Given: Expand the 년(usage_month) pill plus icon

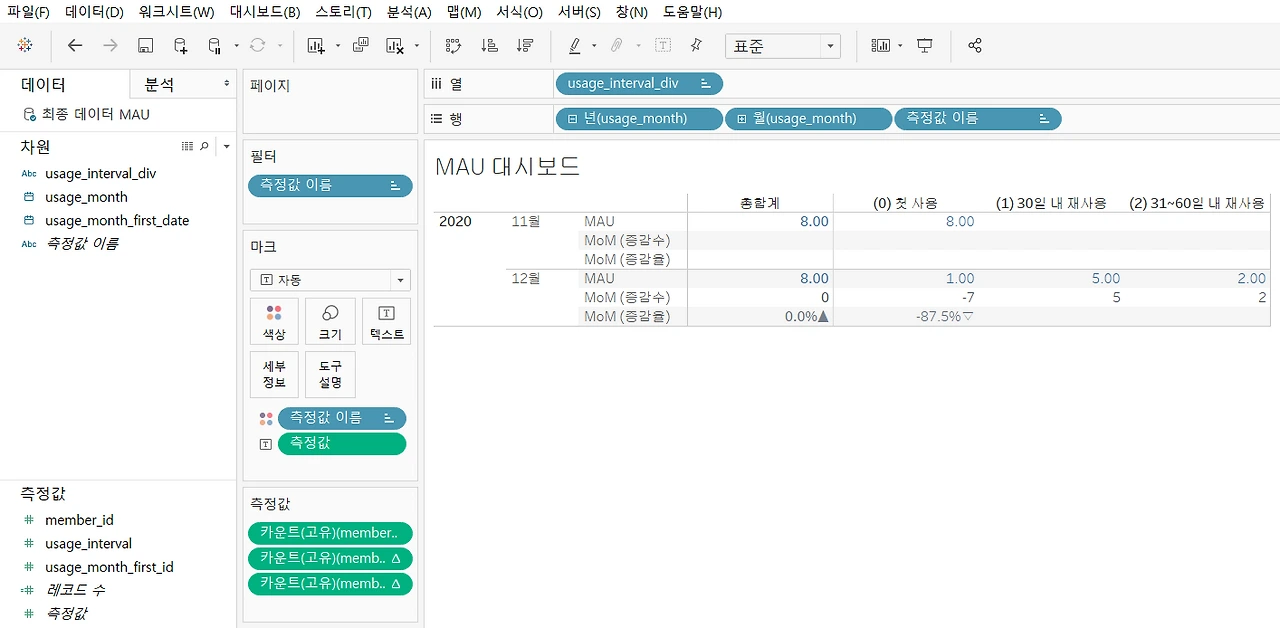Looking at the screenshot, I should coord(572,119).
